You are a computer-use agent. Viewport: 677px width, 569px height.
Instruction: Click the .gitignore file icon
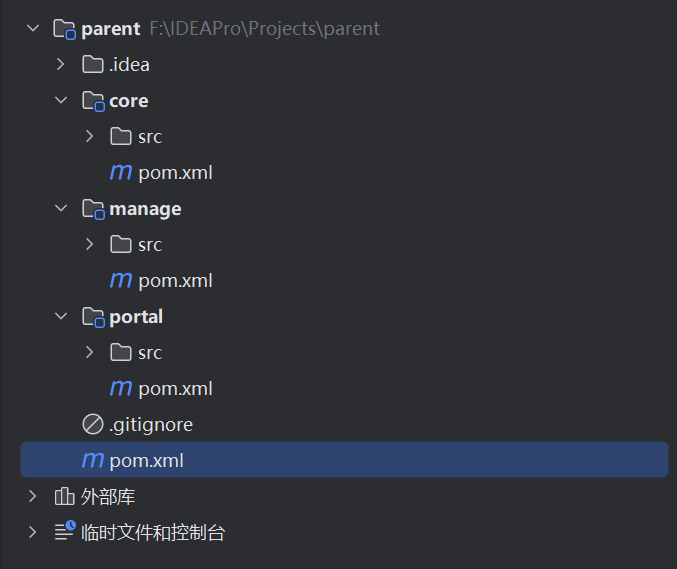pos(93,424)
